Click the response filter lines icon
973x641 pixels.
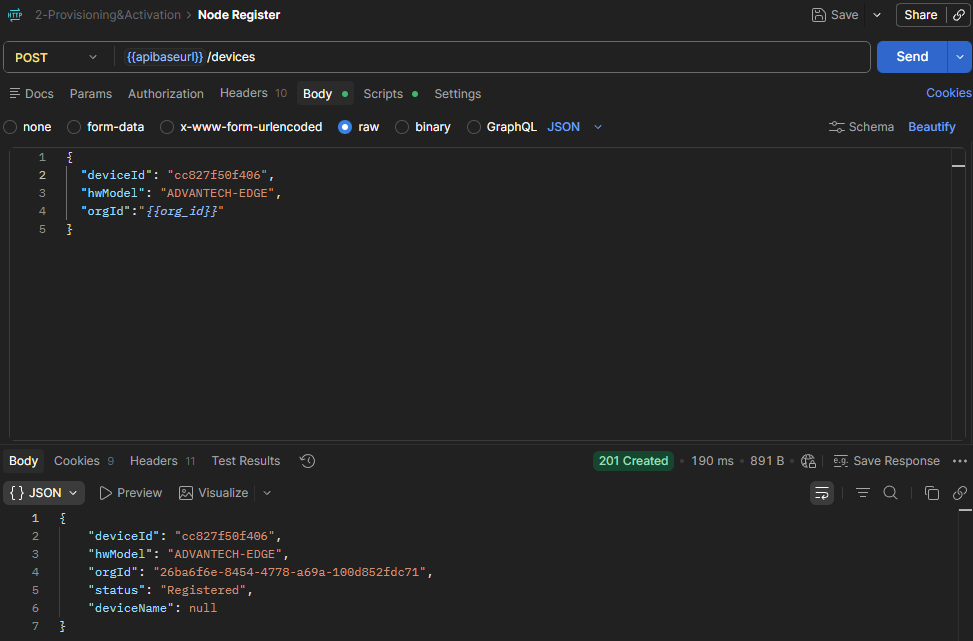pyautogui.click(x=863, y=493)
